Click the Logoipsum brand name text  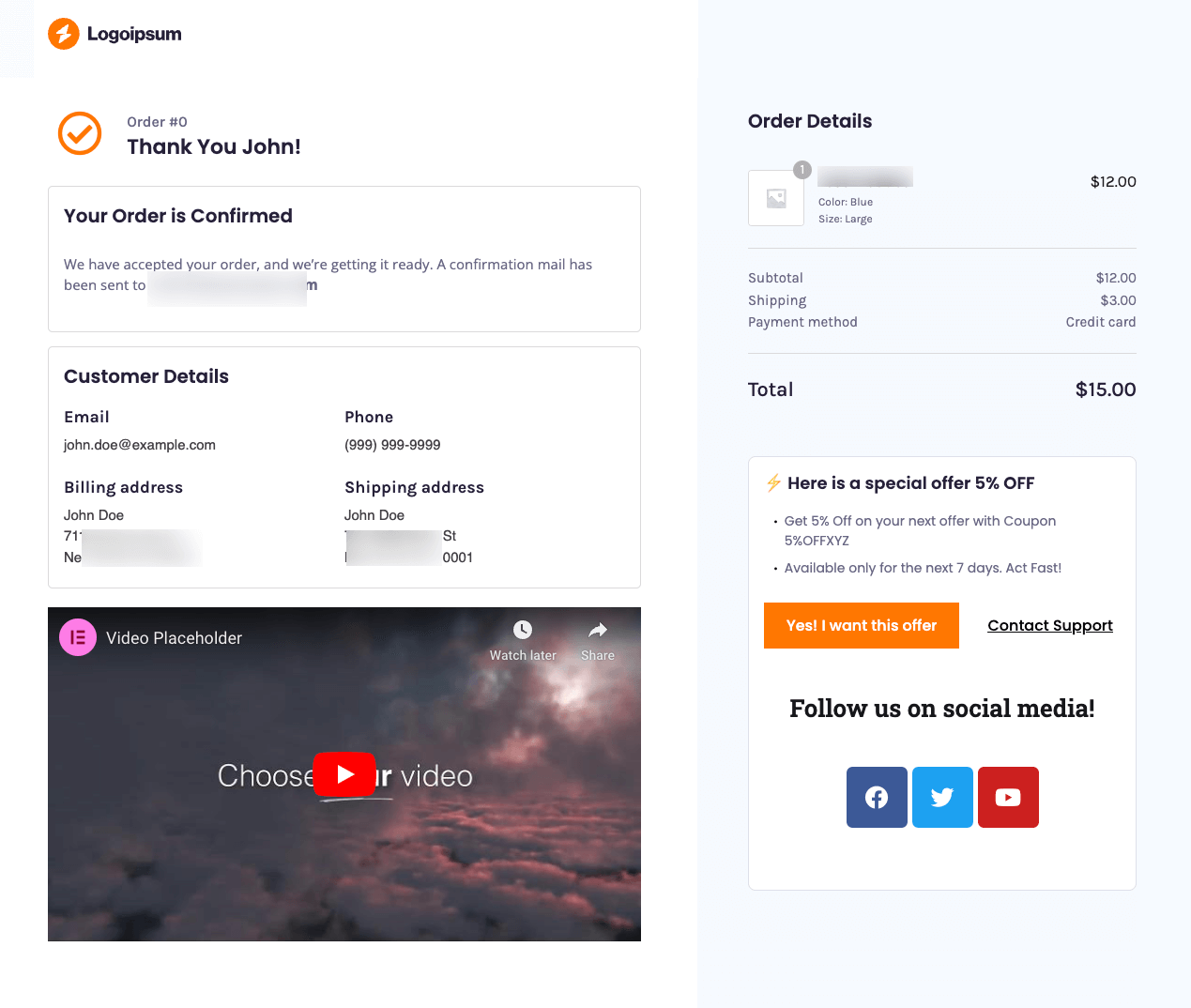point(134,34)
